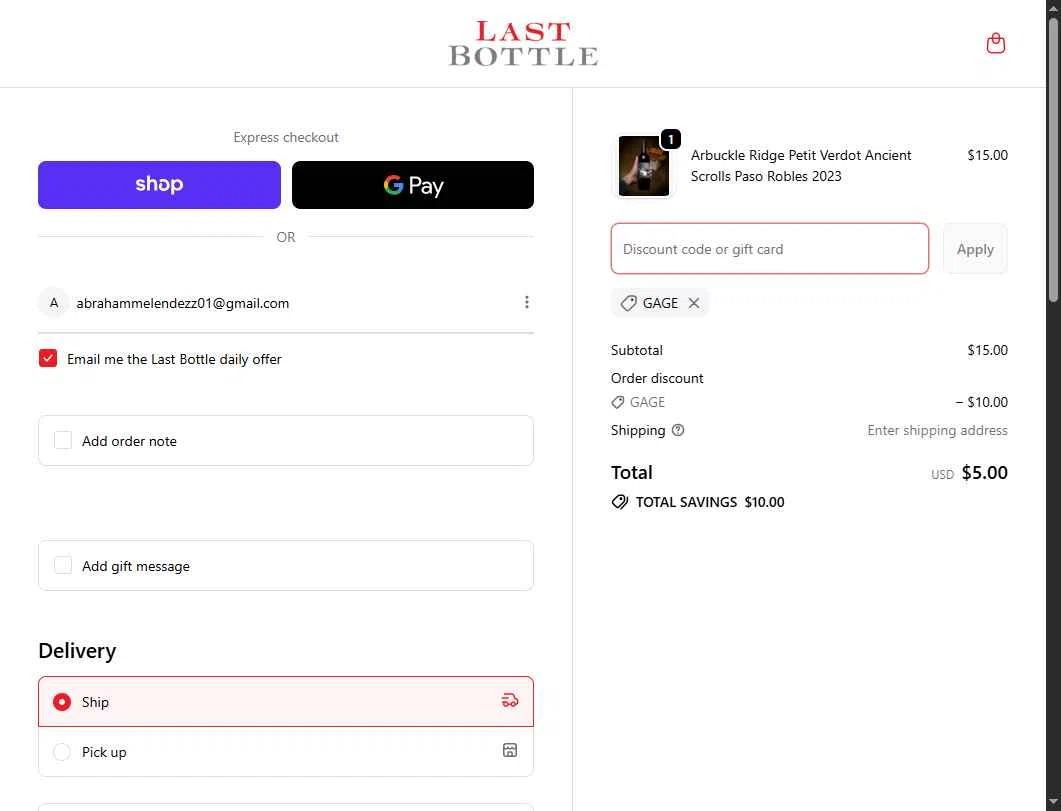This screenshot has width=1061, height=811.
Task: Select the Ship delivery radio option
Action: point(62,702)
